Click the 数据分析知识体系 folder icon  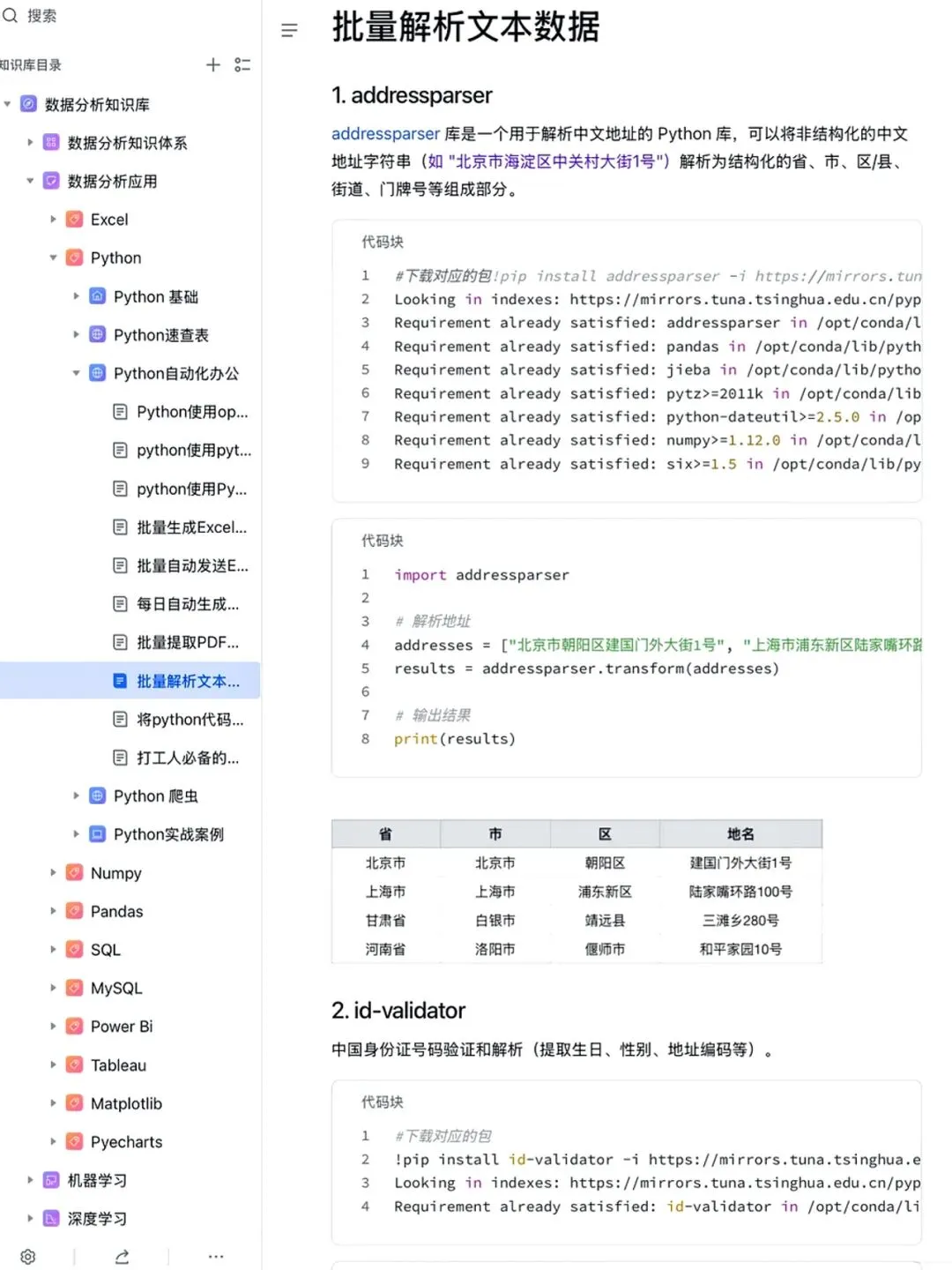tap(51, 142)
